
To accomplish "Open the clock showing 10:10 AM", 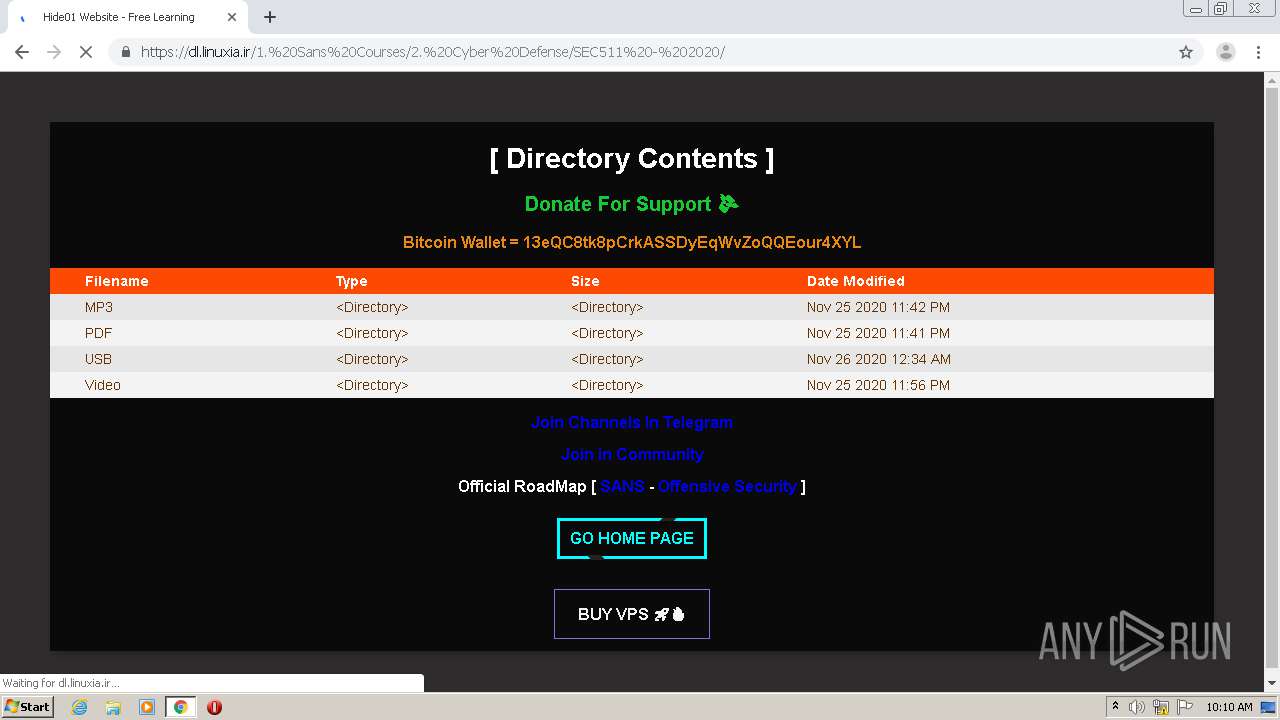I will (x=1229, y=707).
